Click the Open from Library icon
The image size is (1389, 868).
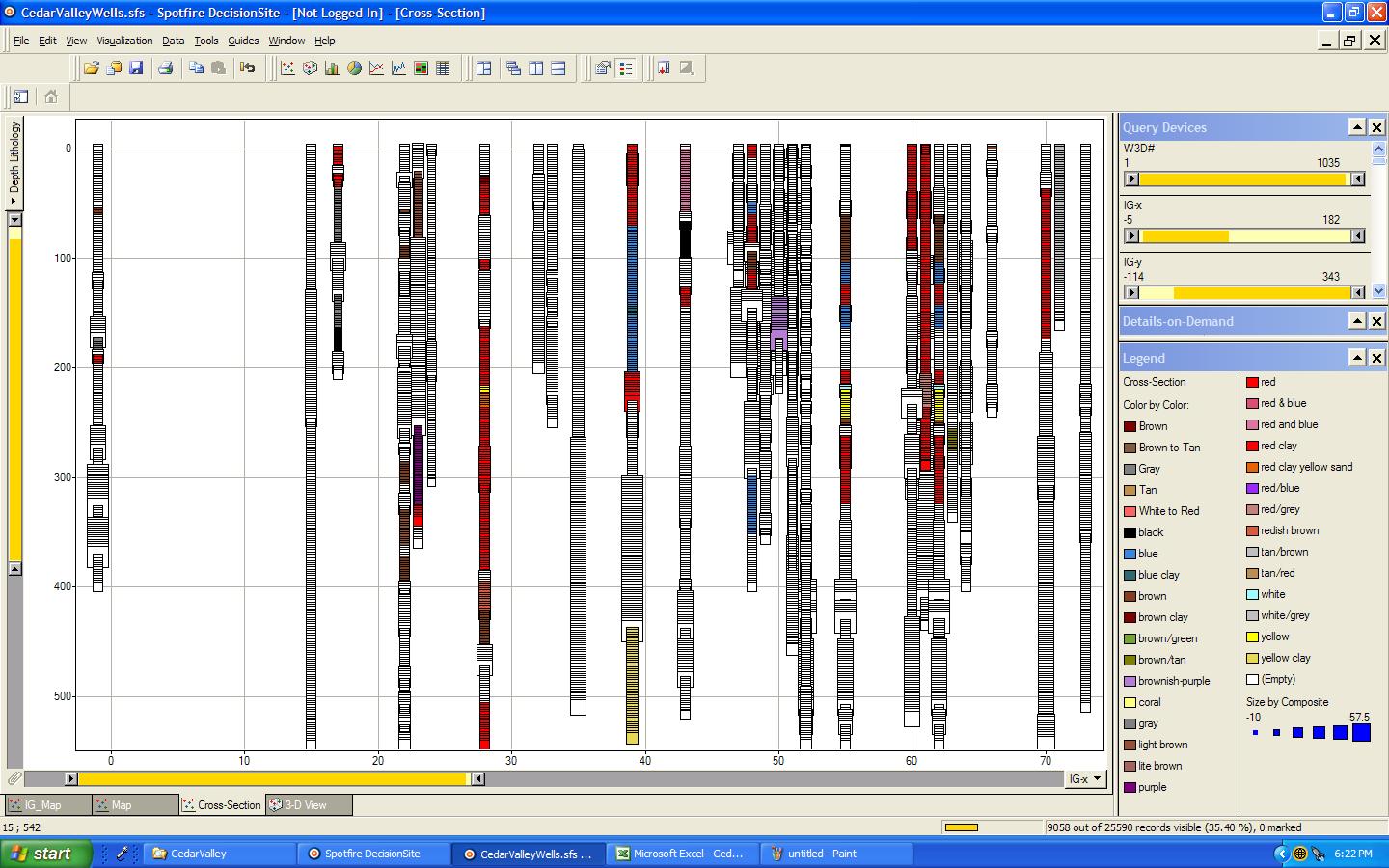(x=114, y=68)
